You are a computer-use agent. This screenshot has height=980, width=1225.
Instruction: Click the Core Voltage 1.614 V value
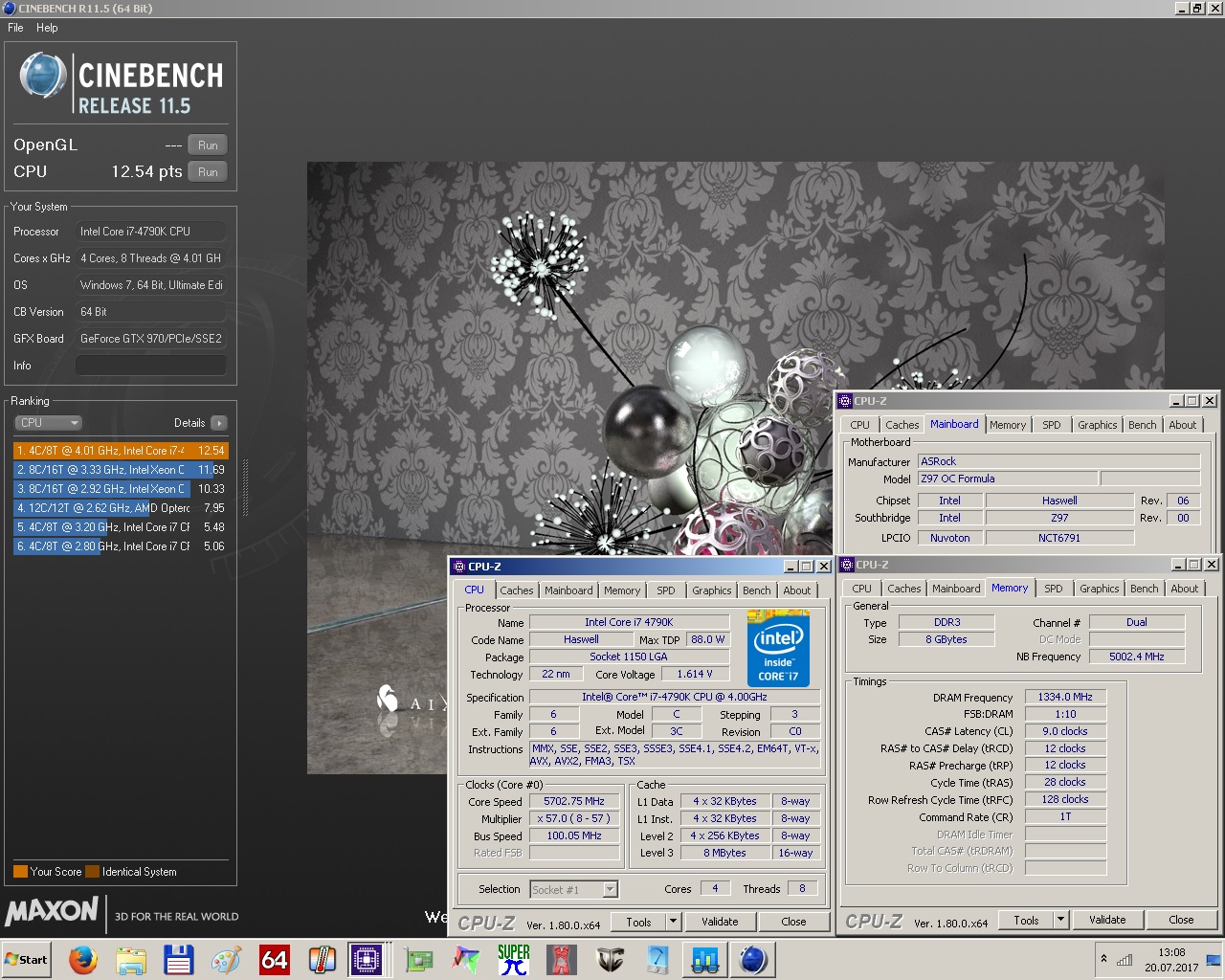pyautogui.click(x=695, y=675)
